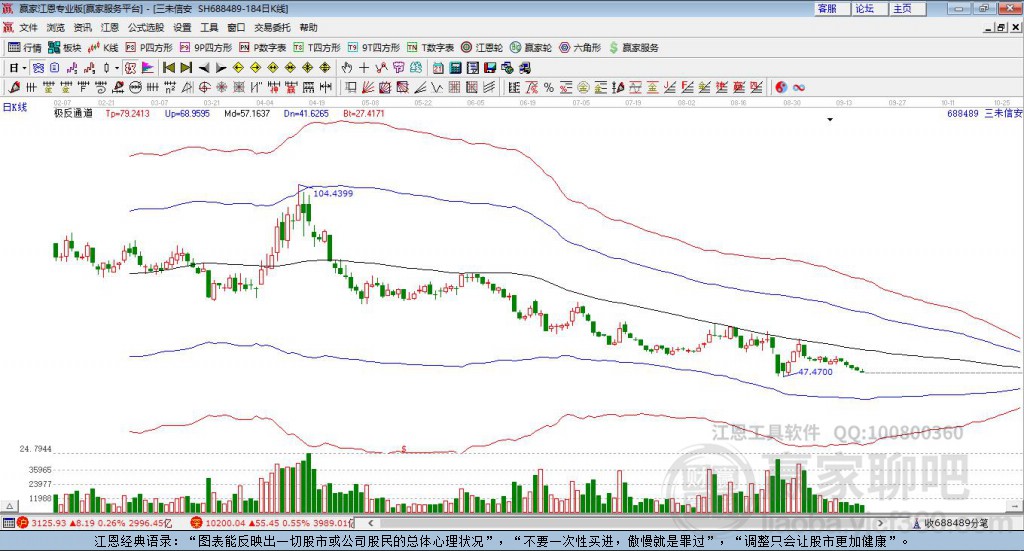The image size is (1024, 551).
Task: Open the T四方形 tool
Action: (x=317, y=48)
